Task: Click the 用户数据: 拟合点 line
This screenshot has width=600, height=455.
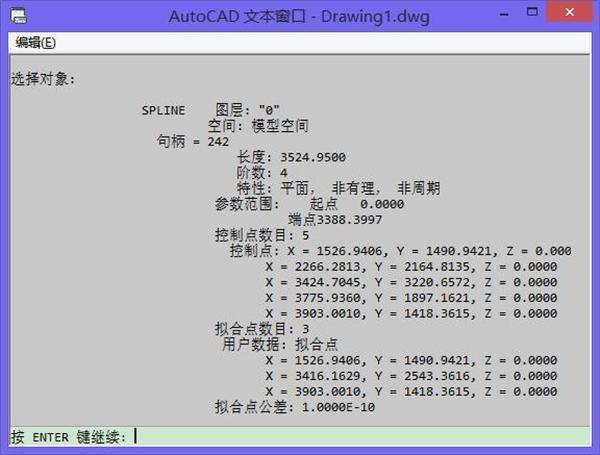Action: (x=280, y=345)
